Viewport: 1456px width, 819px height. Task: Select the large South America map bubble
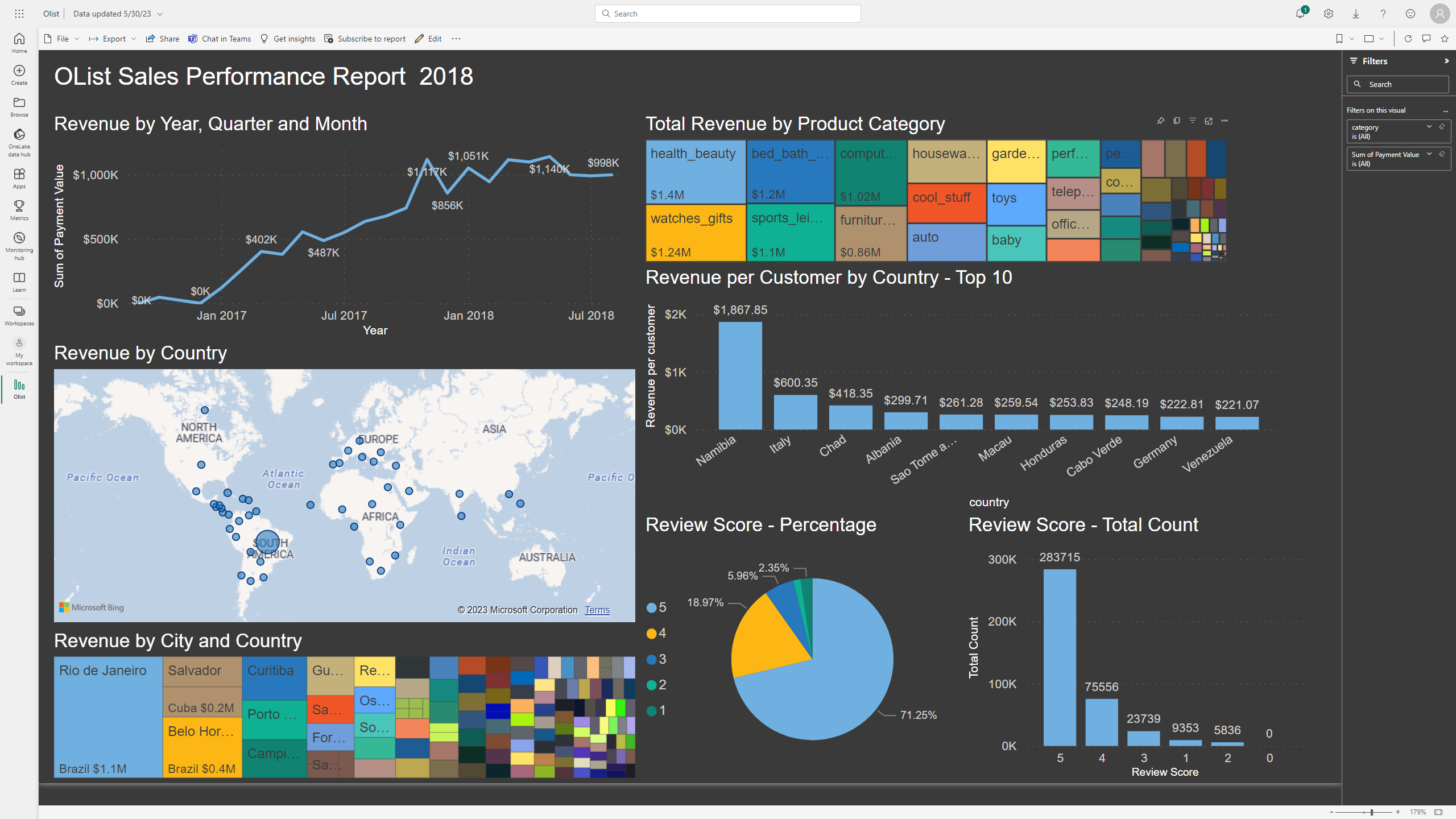267,542
